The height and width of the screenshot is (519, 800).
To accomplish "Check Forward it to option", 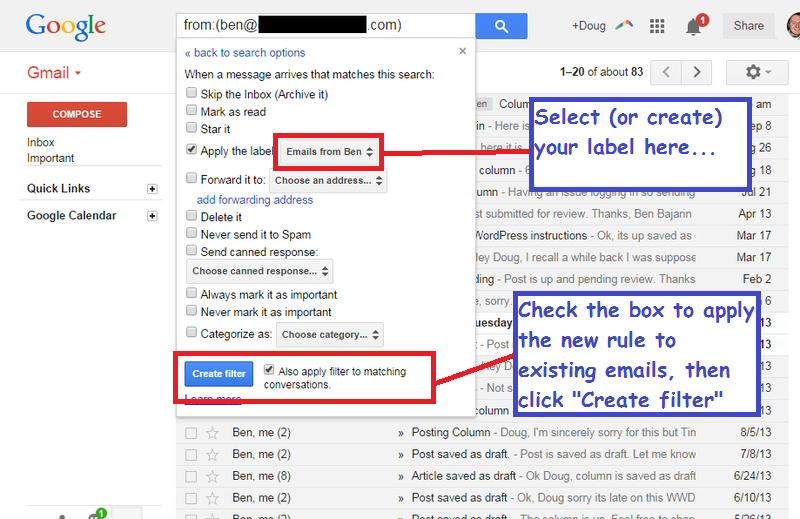I will [191, 178].
